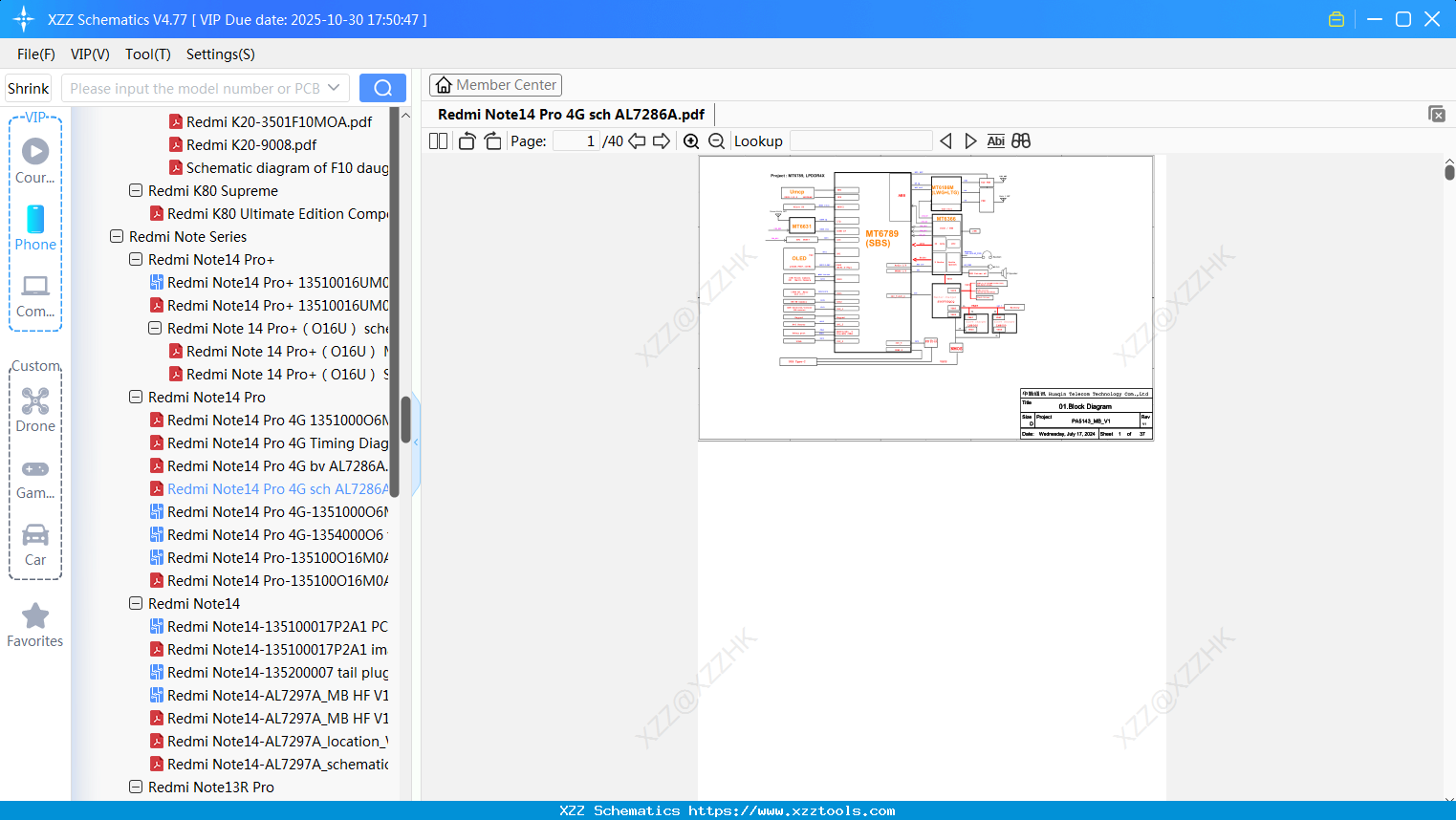Screen dimensions: 1456x820
Task: Zoom out of the schematic
Action: (x=716, y=140)
